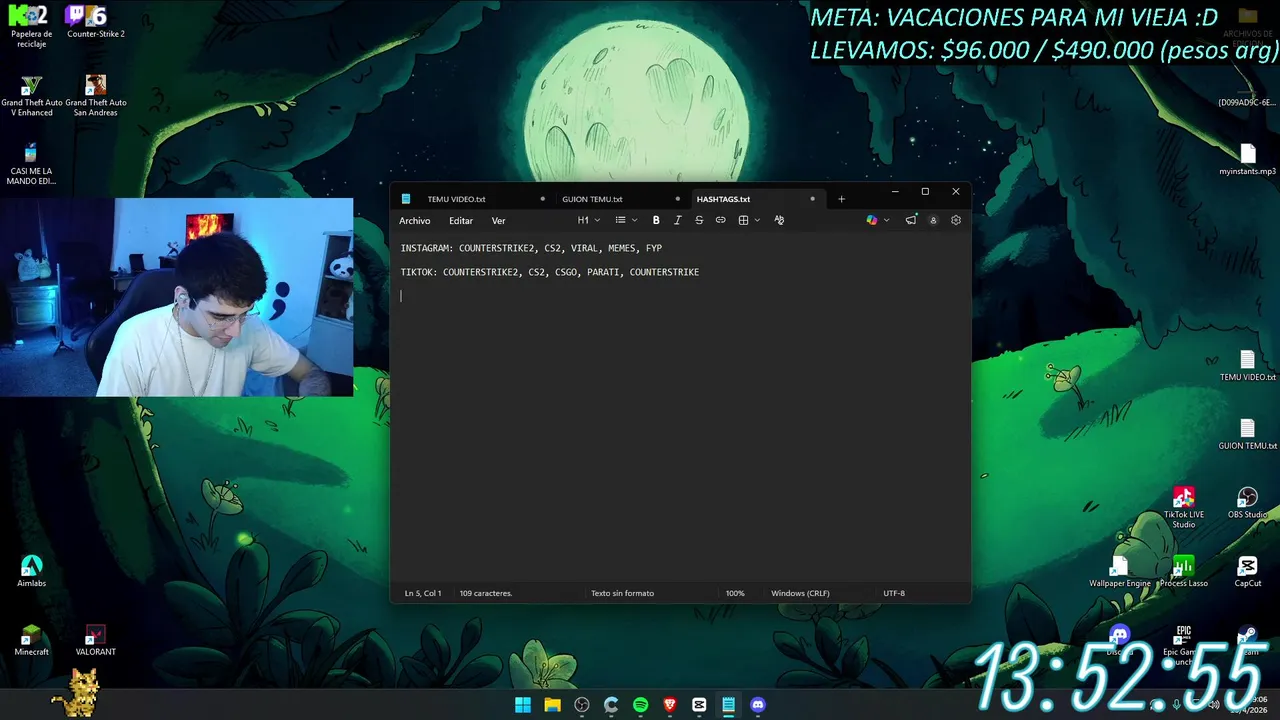Open the H1 heading dropdown

coord(589,220)
